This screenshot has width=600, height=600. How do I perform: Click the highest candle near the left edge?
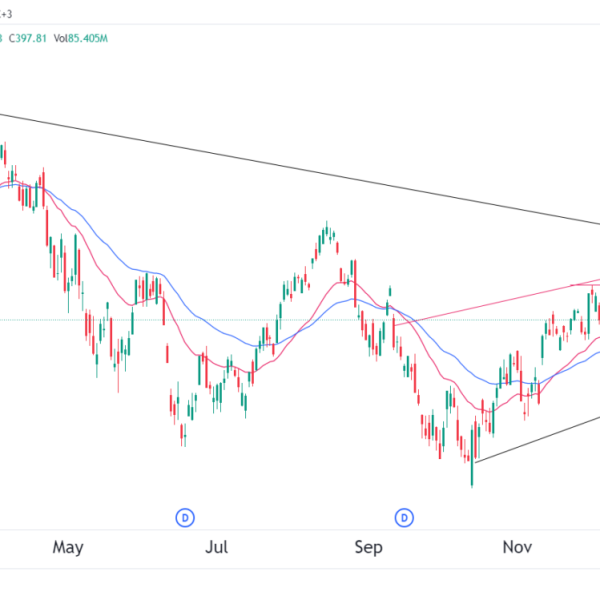click(3, 155)
